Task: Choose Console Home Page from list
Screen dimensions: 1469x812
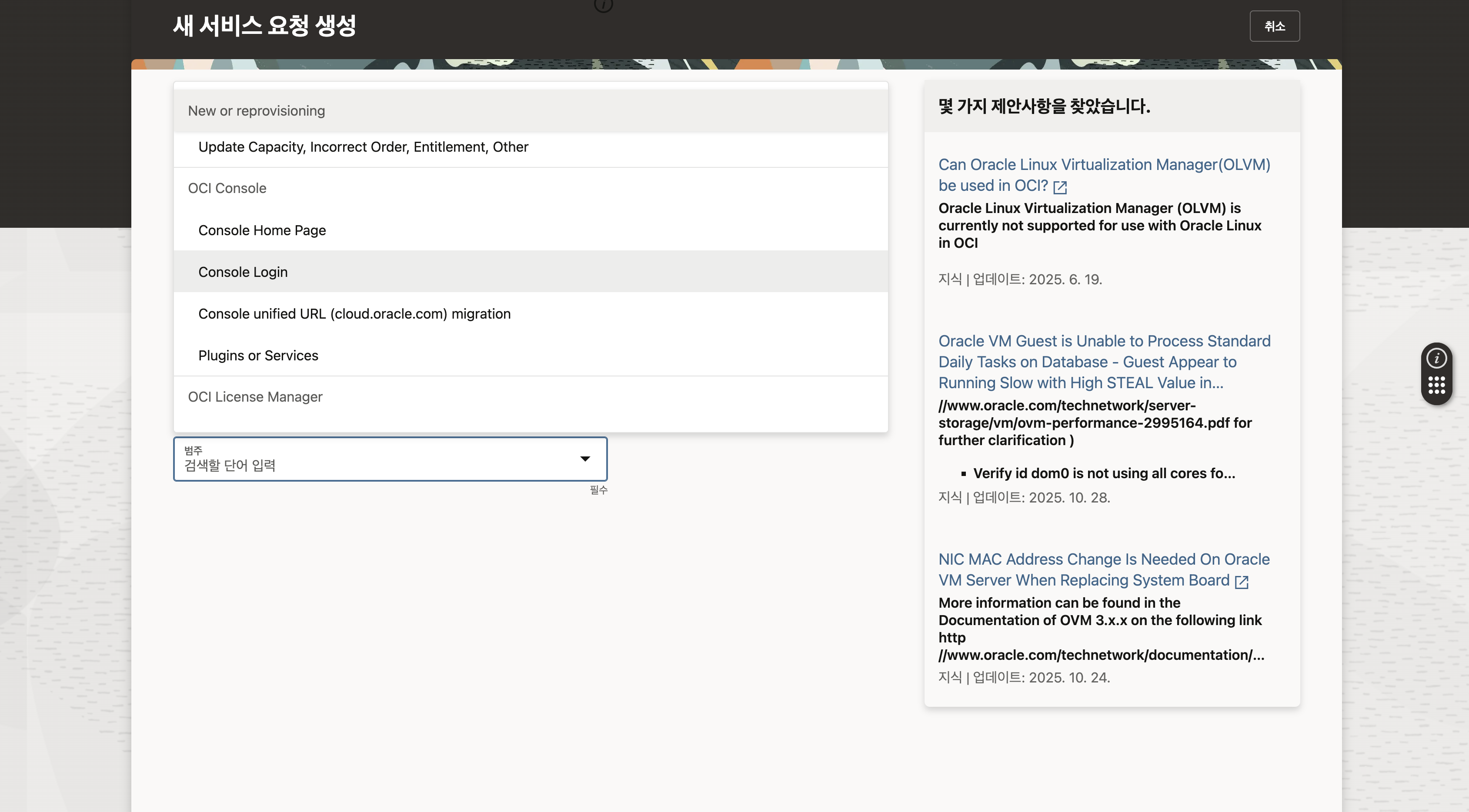Action: [262, 230]
